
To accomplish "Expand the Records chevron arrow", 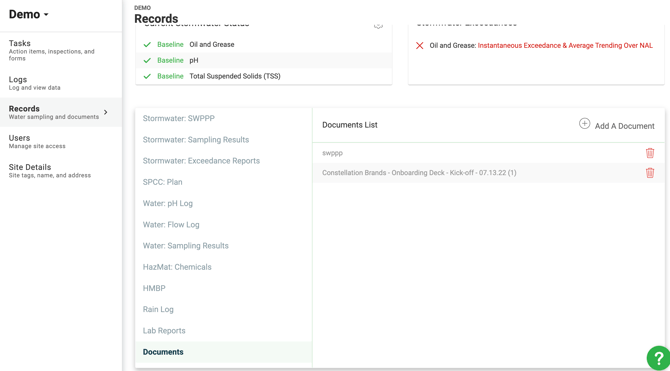I will [106, 112].
